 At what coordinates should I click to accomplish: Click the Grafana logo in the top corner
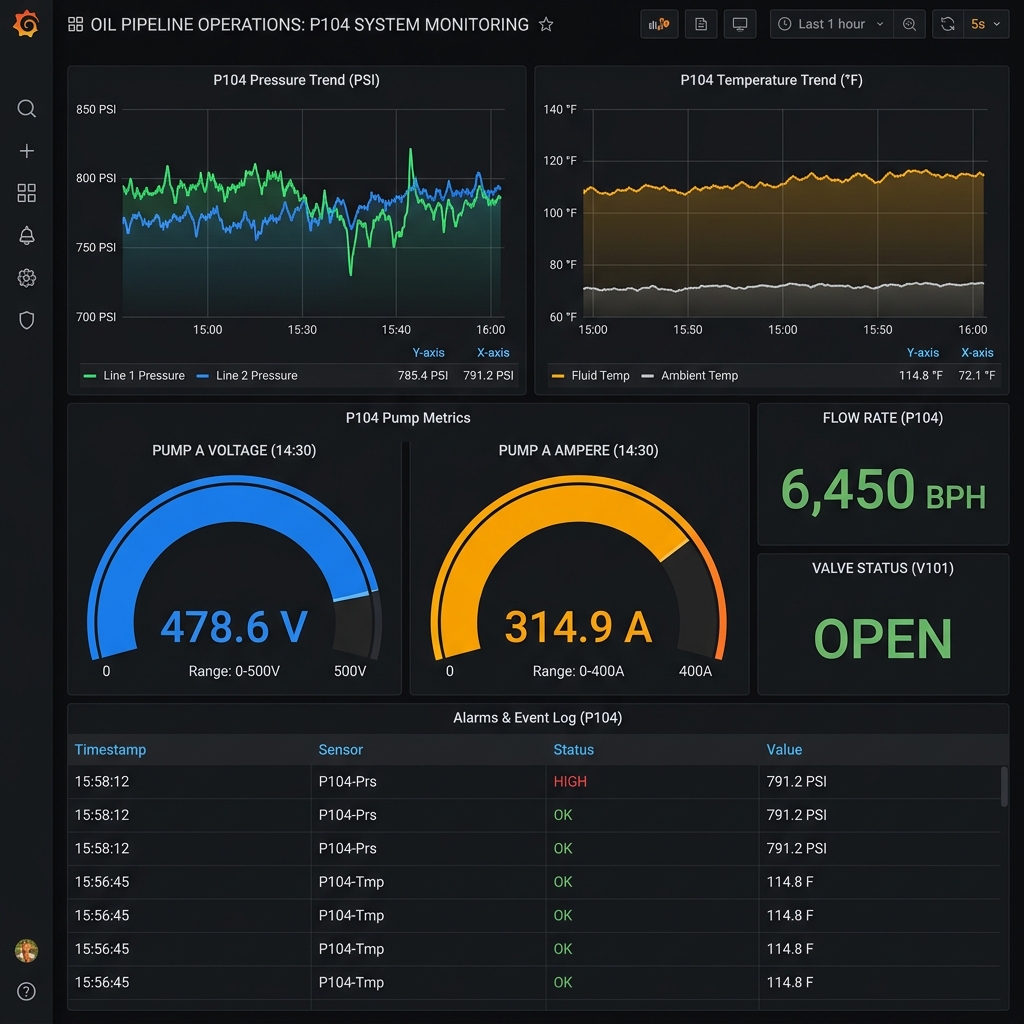click(26, 24)
